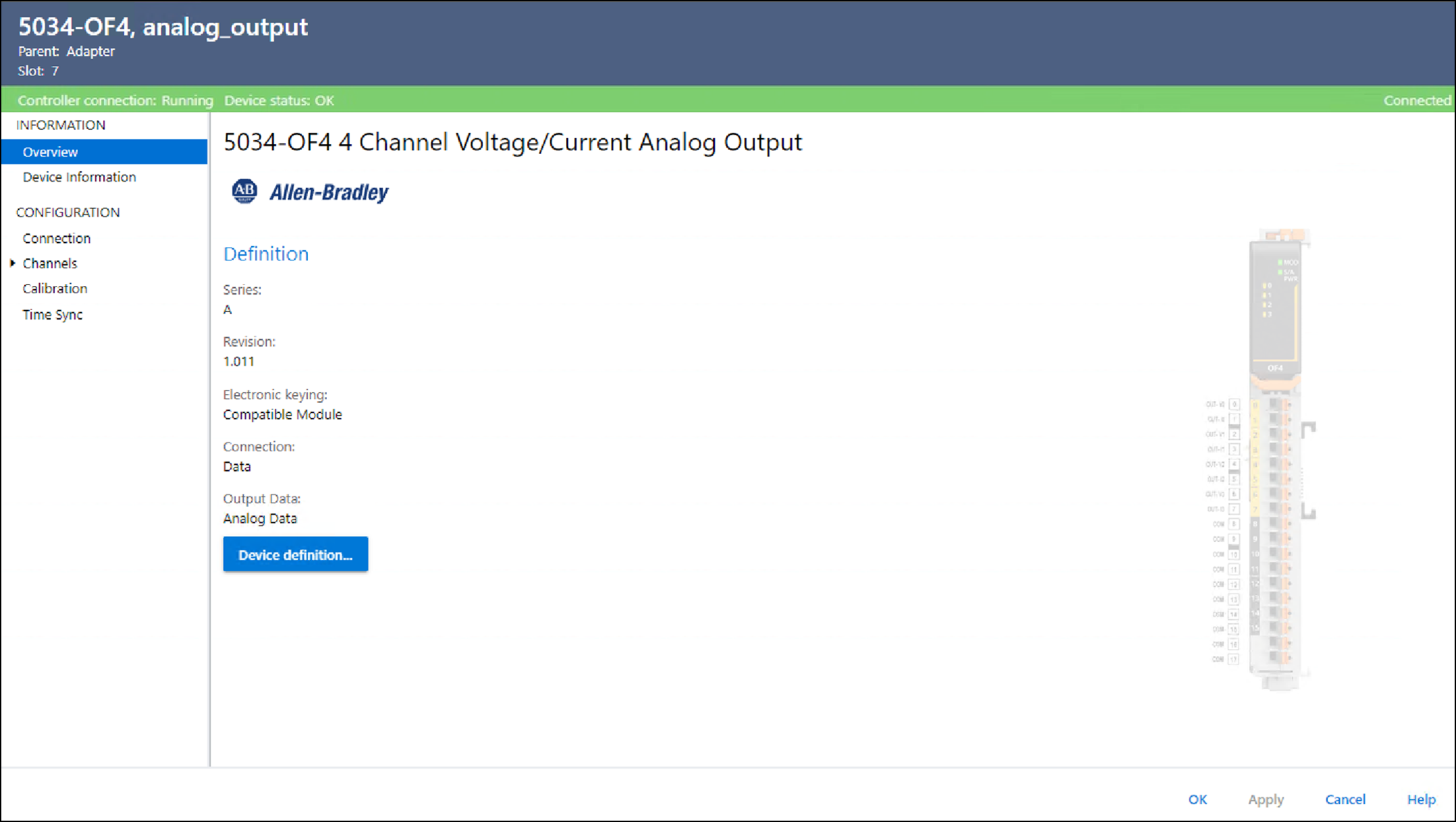This screenshot has height=822, width=1456.
Task: Click the OF4 label on module image
Action: [x=1275, y=368]
